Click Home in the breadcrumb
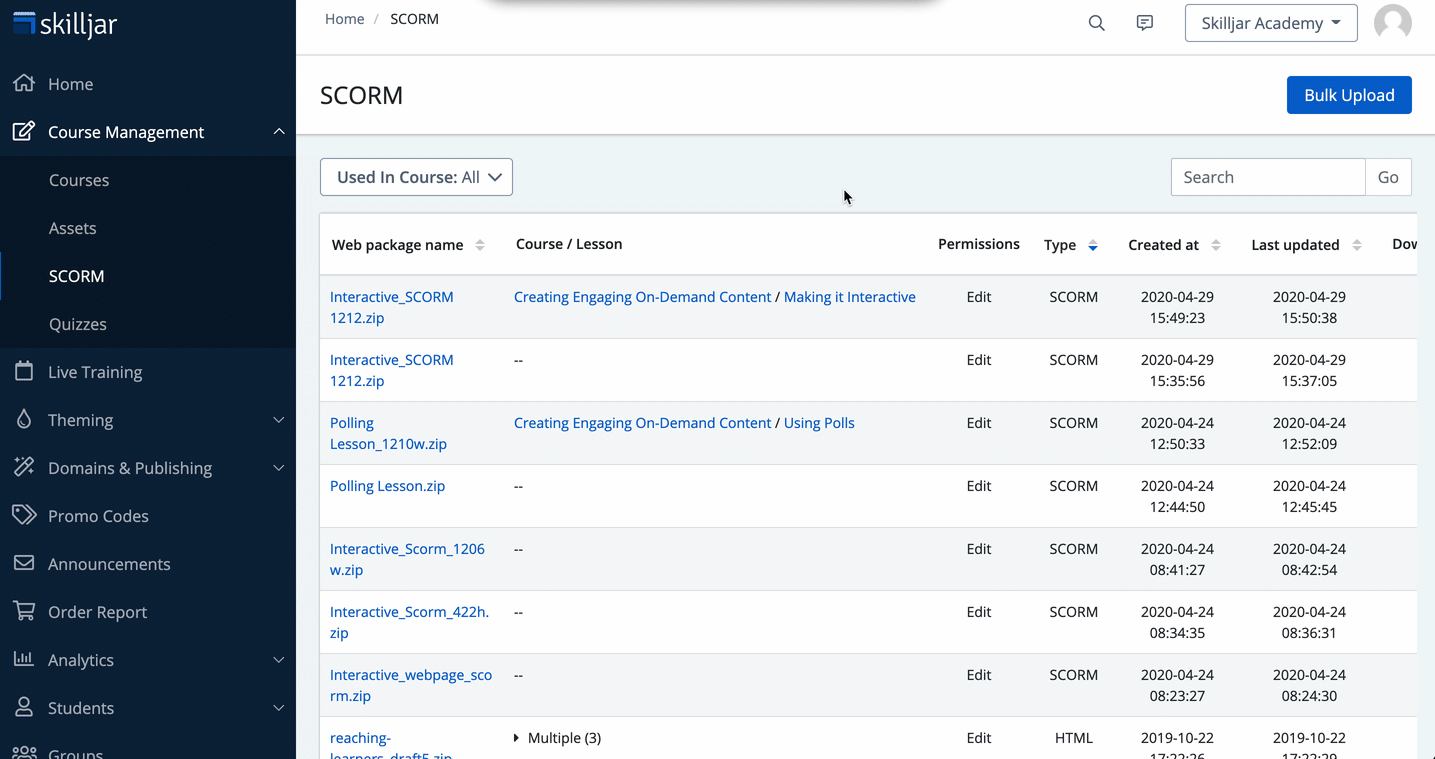 (345, 19)
